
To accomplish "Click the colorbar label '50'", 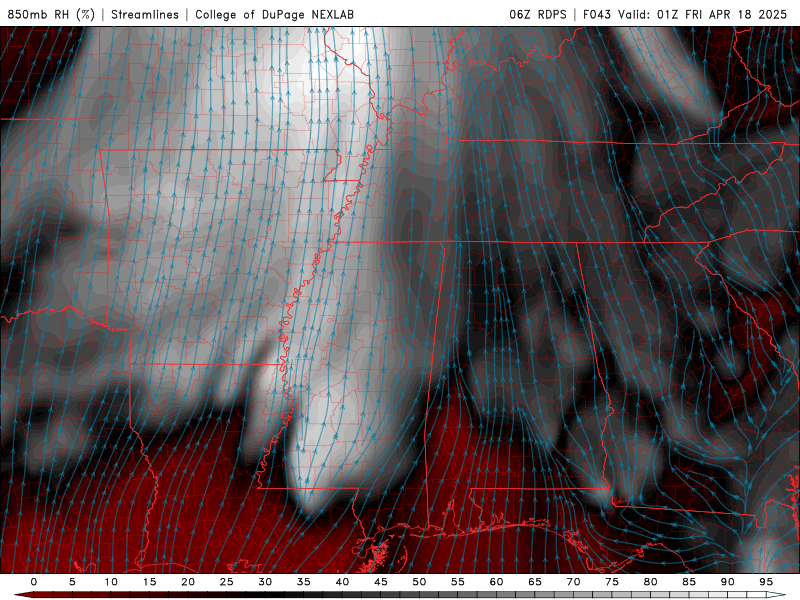I will click(x=419, y=582).
